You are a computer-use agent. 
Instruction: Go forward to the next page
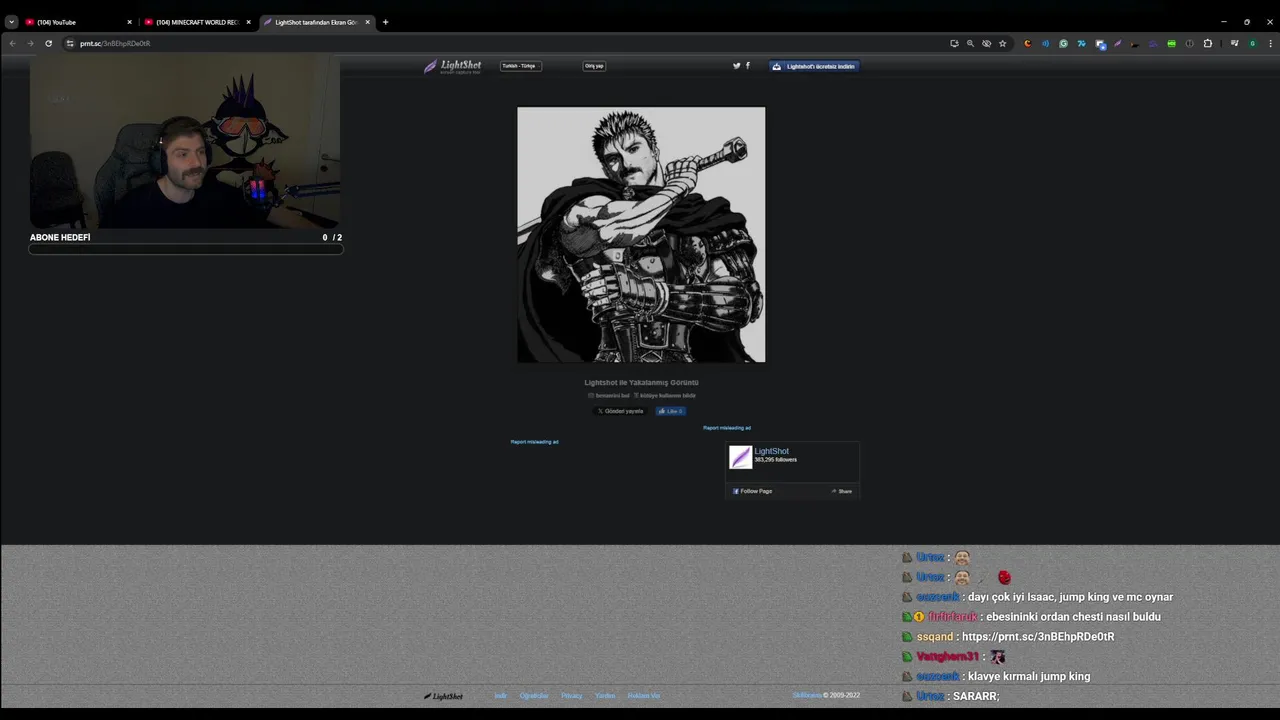30,43
